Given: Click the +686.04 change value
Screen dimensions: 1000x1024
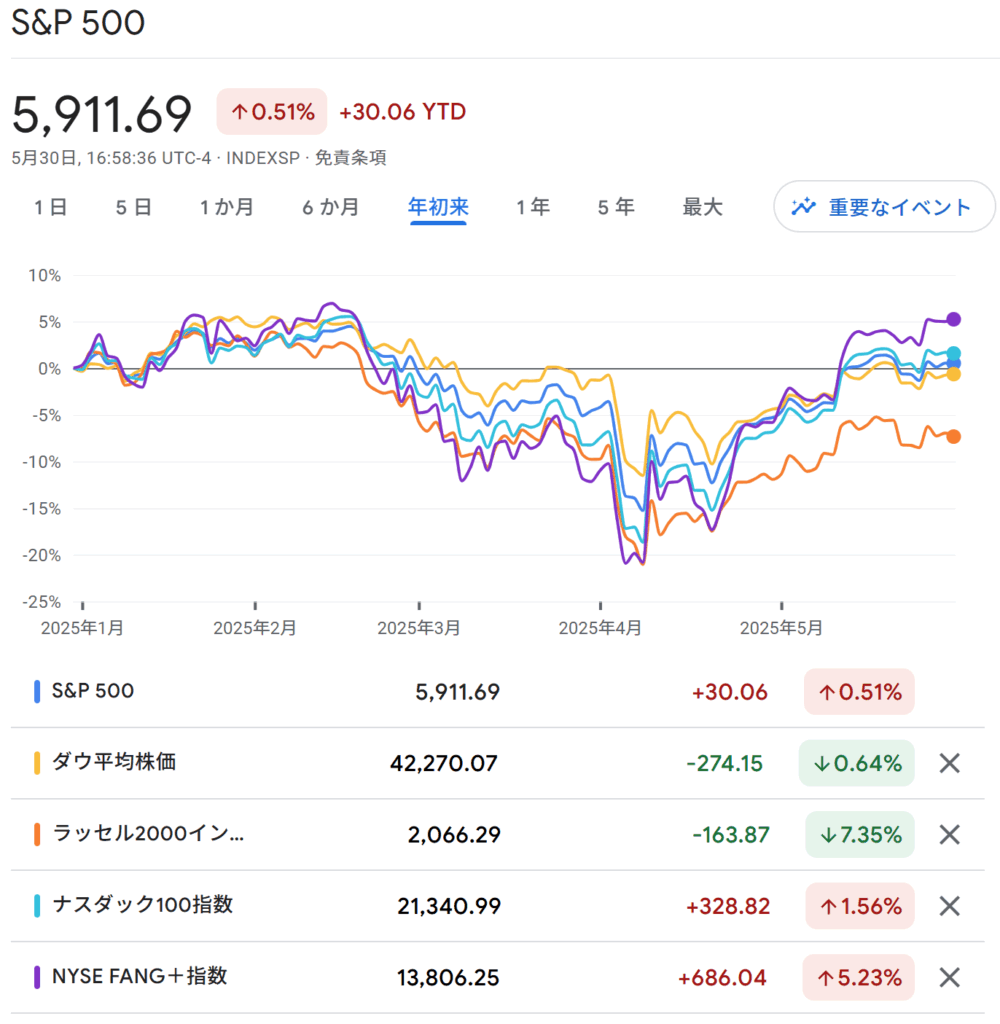Looking at the screenshot, I should pos(722,978).
